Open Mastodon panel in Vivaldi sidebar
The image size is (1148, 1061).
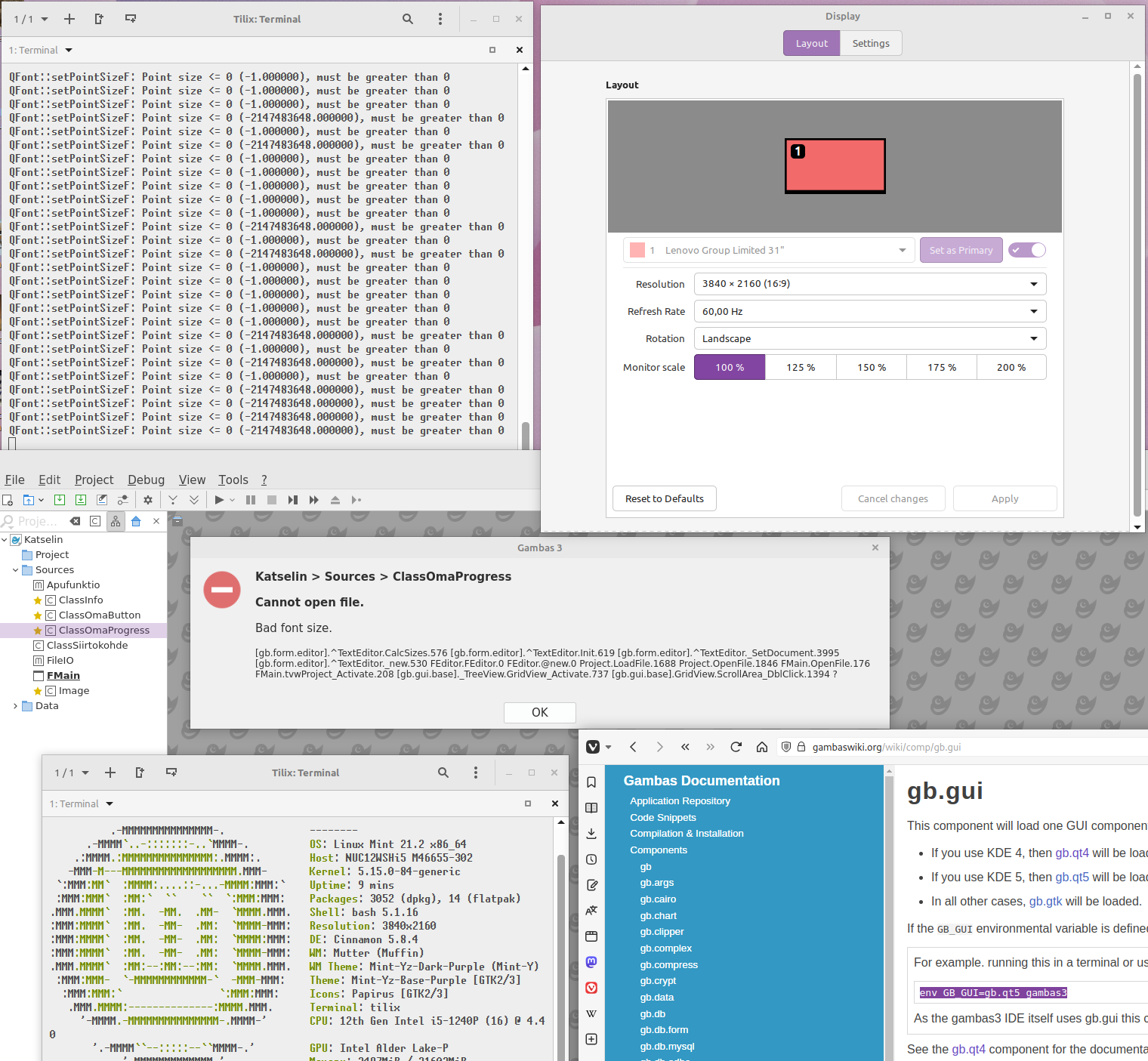tap(591, 962)
